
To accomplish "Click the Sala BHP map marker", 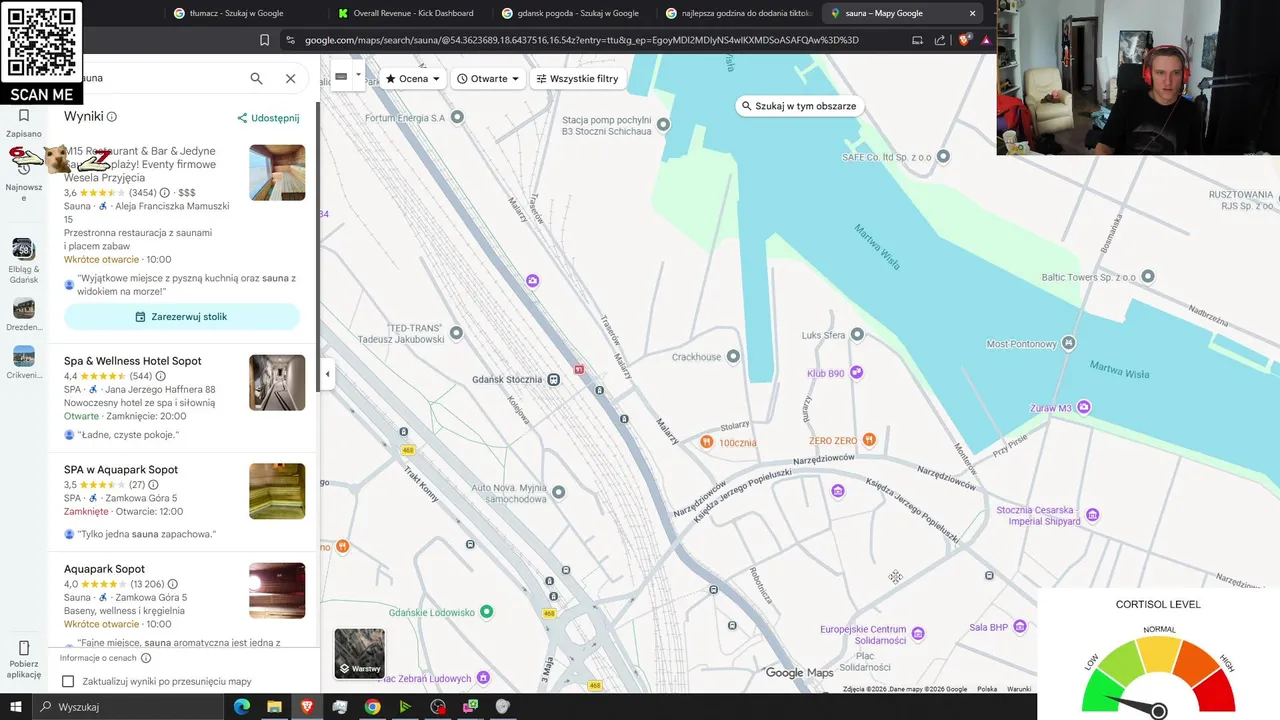I will pyautogui.click(x=1020, y=627).
